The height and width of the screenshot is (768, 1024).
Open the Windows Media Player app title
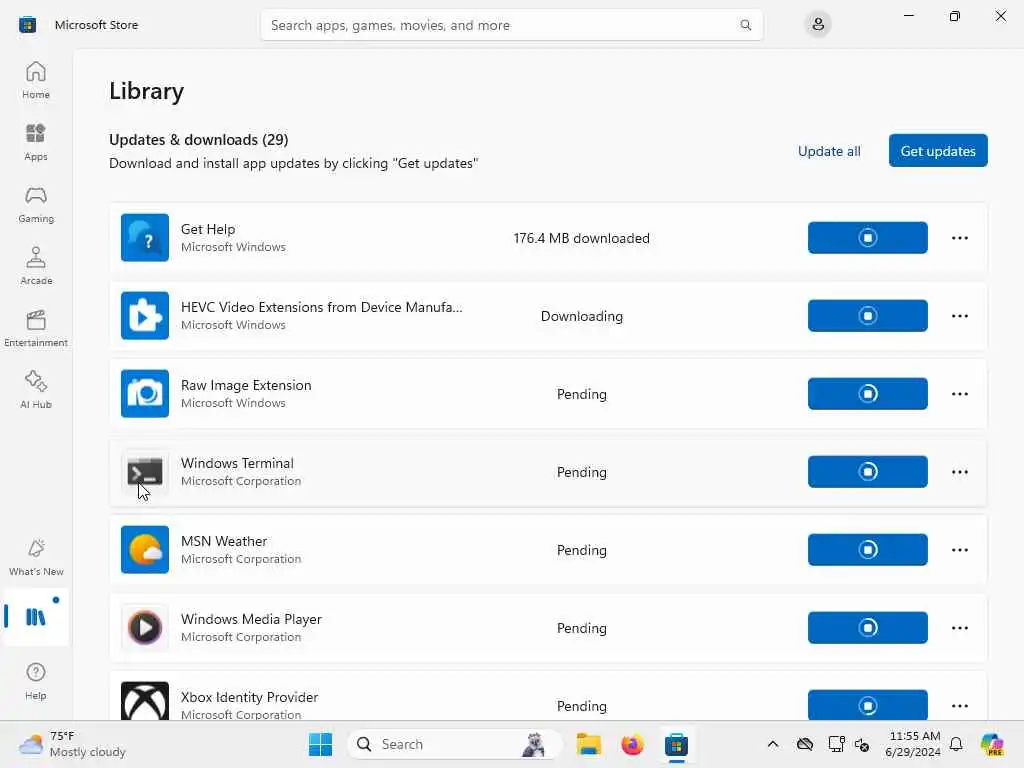tap(251, 619)
